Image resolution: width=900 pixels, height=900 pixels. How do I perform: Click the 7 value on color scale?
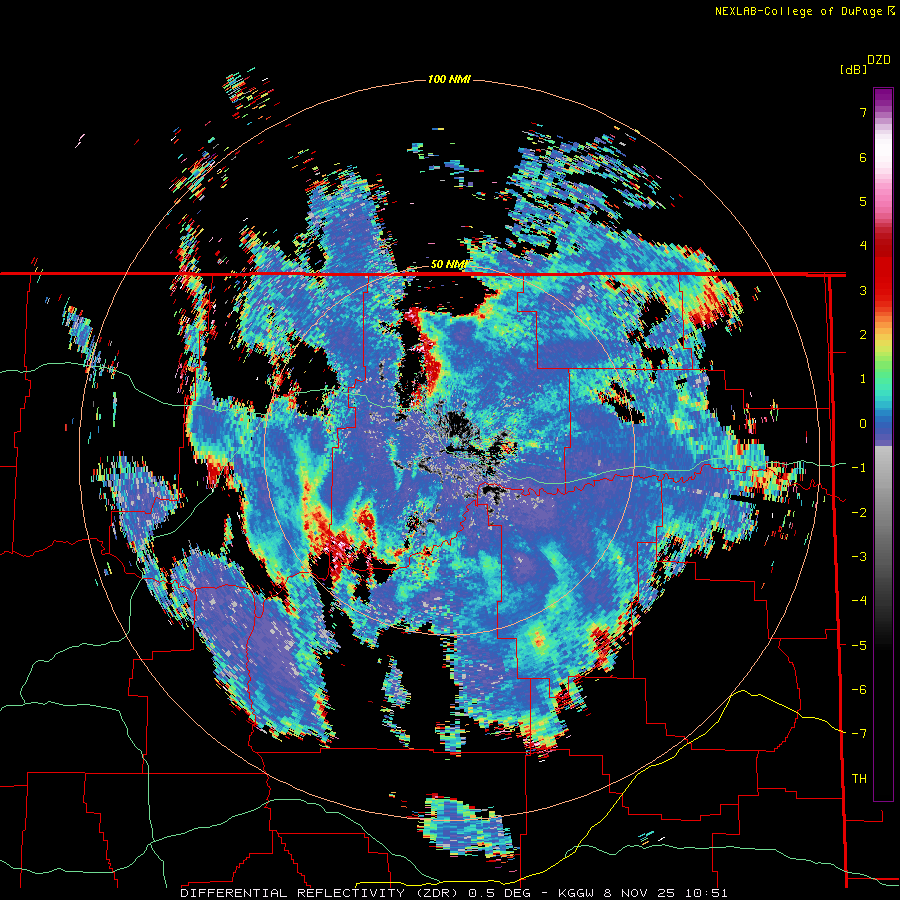(863, 112)
